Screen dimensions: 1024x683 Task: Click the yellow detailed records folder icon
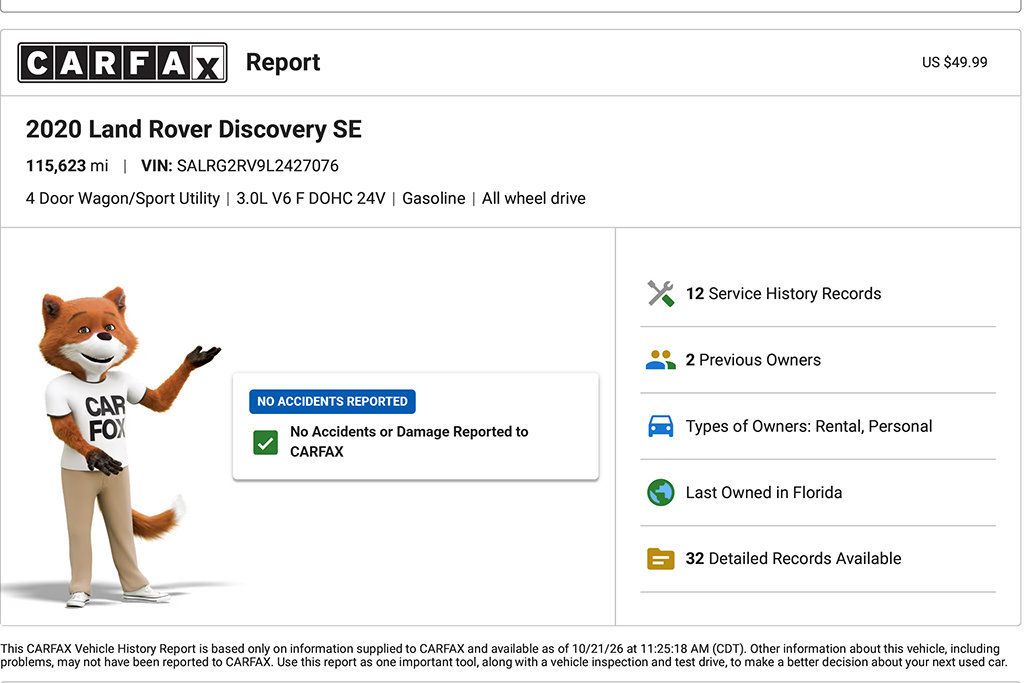[x=660, y=559]
